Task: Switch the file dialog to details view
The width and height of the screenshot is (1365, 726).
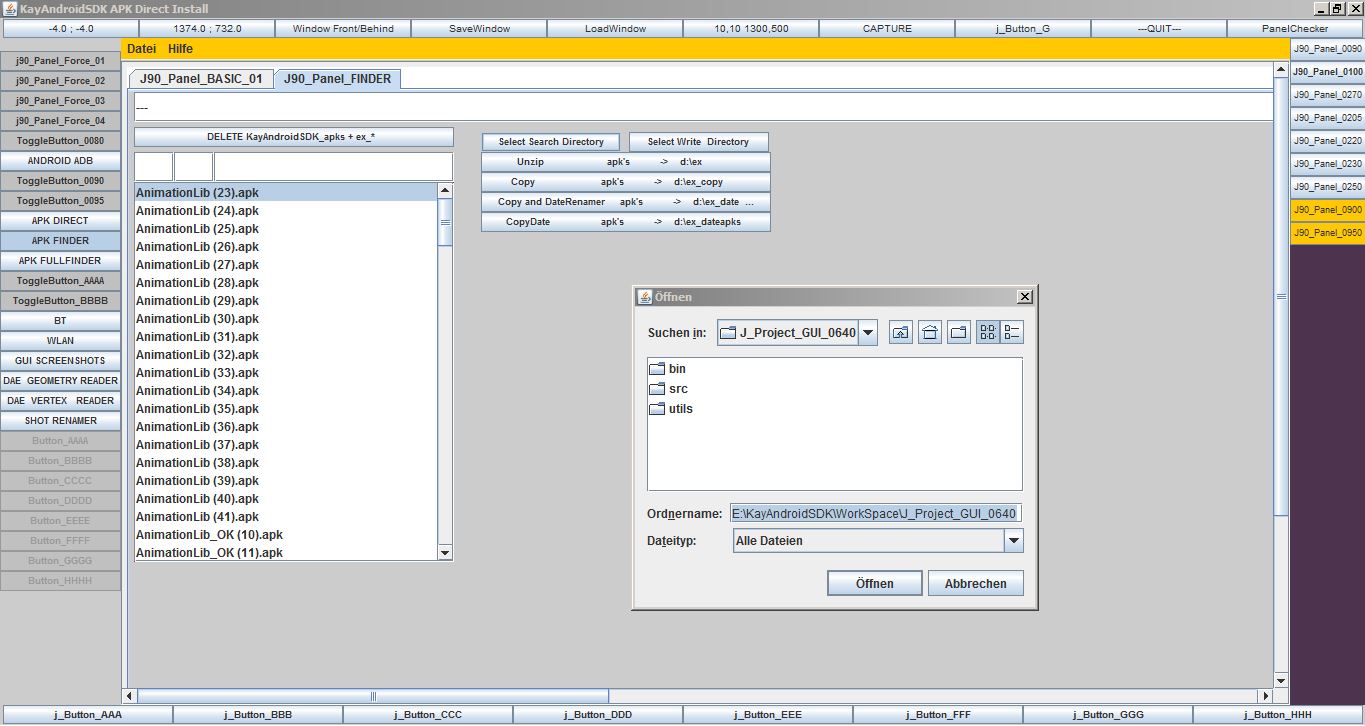Action: click(x=1012, y=333)
